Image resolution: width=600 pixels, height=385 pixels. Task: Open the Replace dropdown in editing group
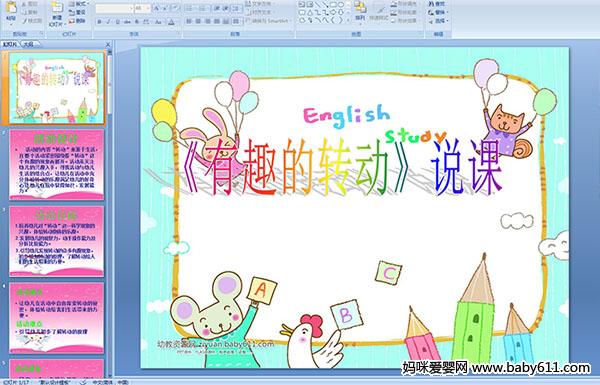click(439, 12)
